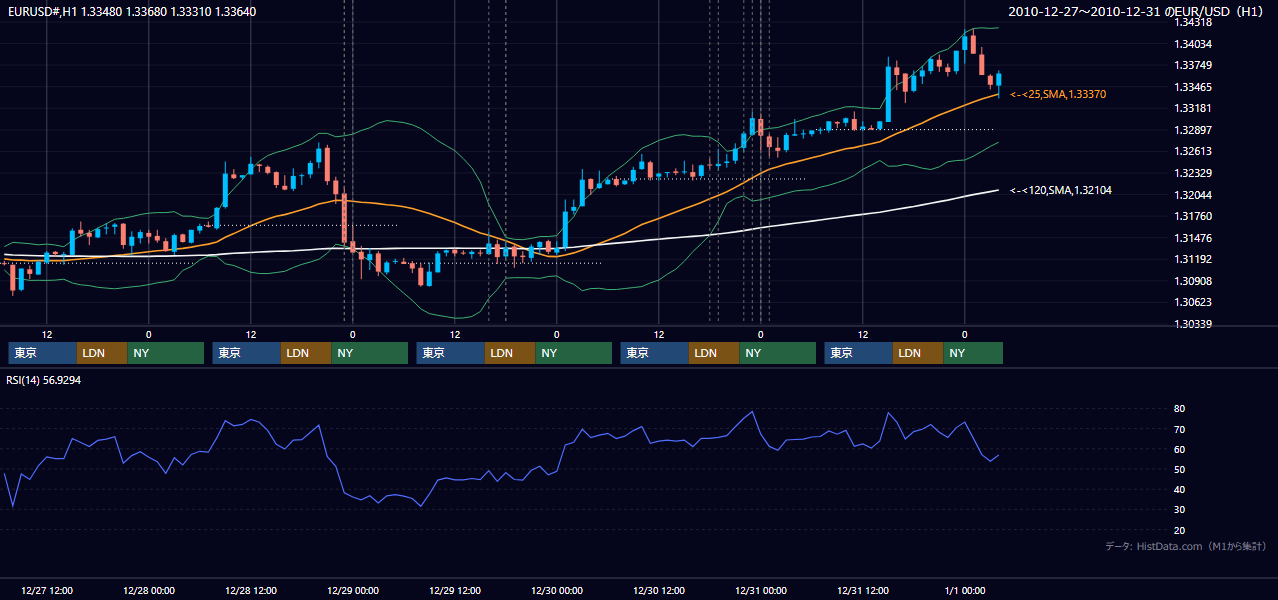The image size is (1278, 600).
Task: Click the NY session block for 12/27
Action: coord(166,353)
